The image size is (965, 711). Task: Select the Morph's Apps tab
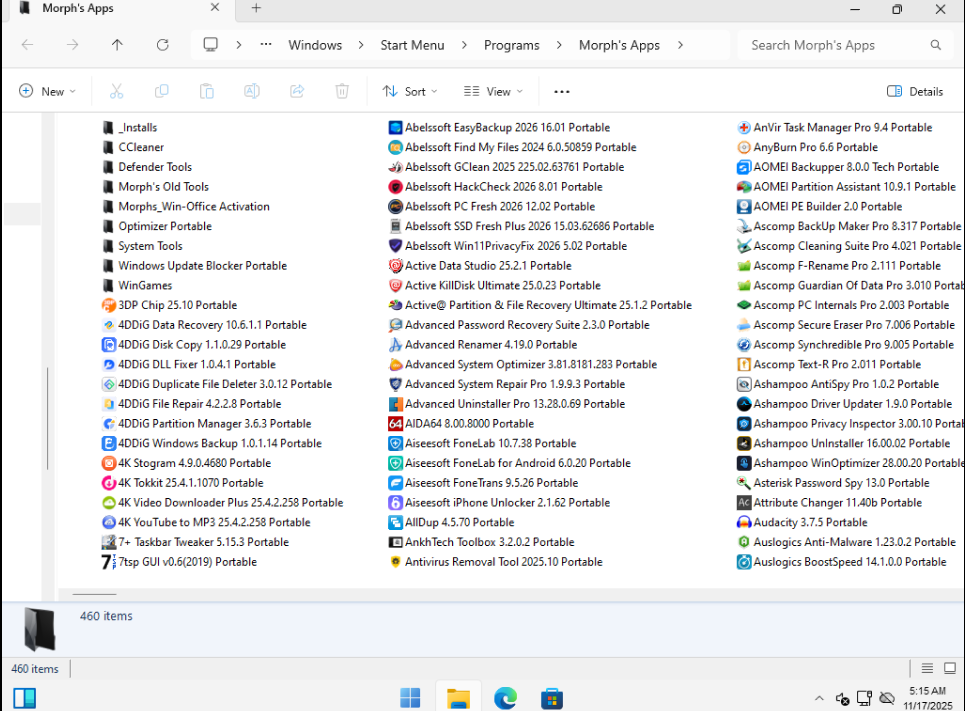78,8
